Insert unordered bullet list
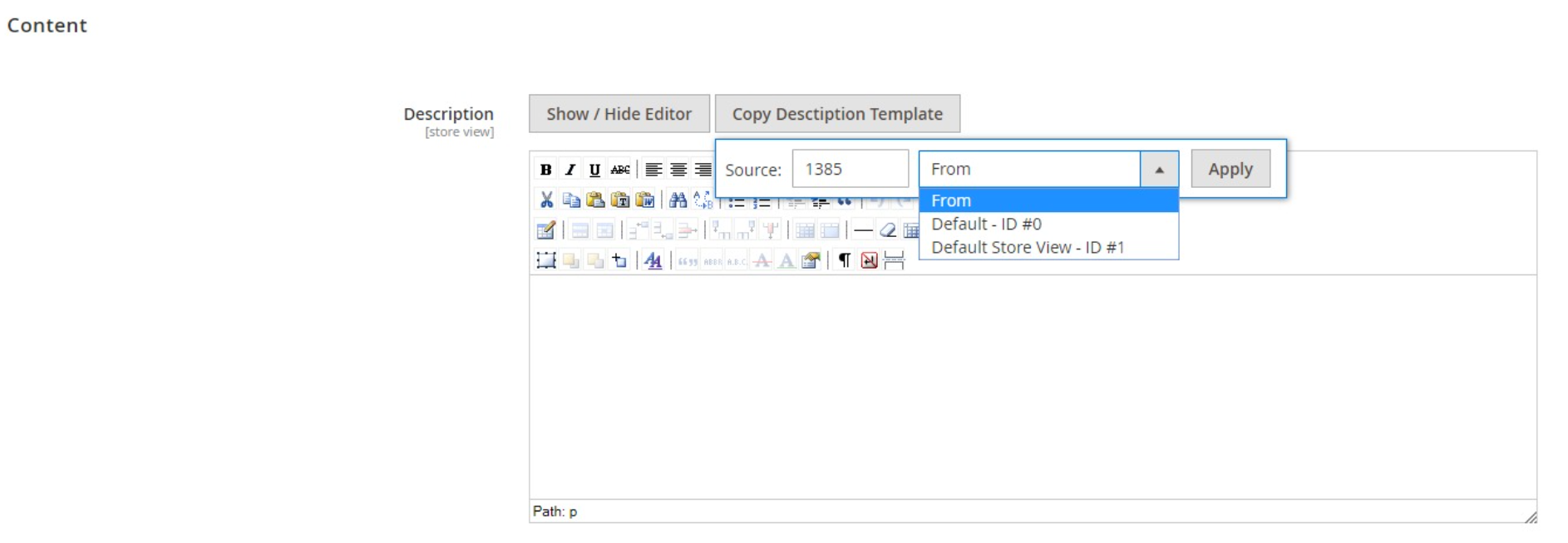This screenshot has height=543, width=1568. (x=737, y=203)
